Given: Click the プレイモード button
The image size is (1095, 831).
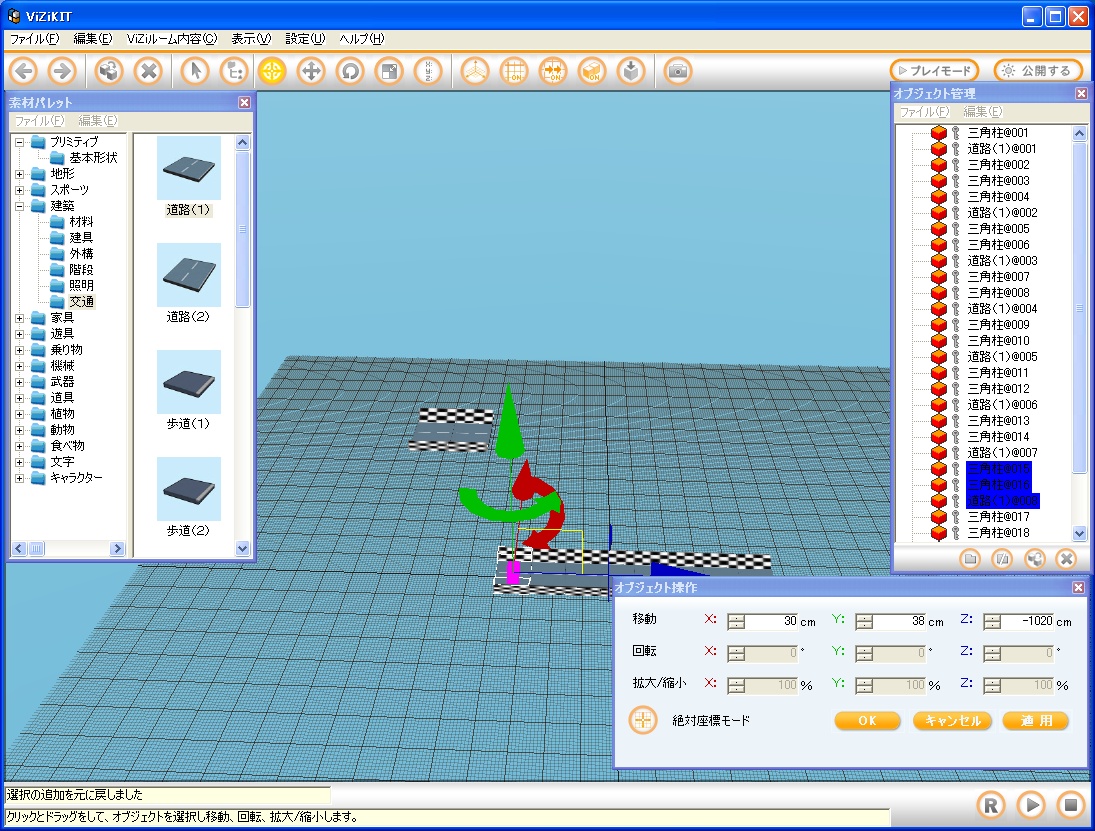Looking at the screenshot, I should 934,71.
